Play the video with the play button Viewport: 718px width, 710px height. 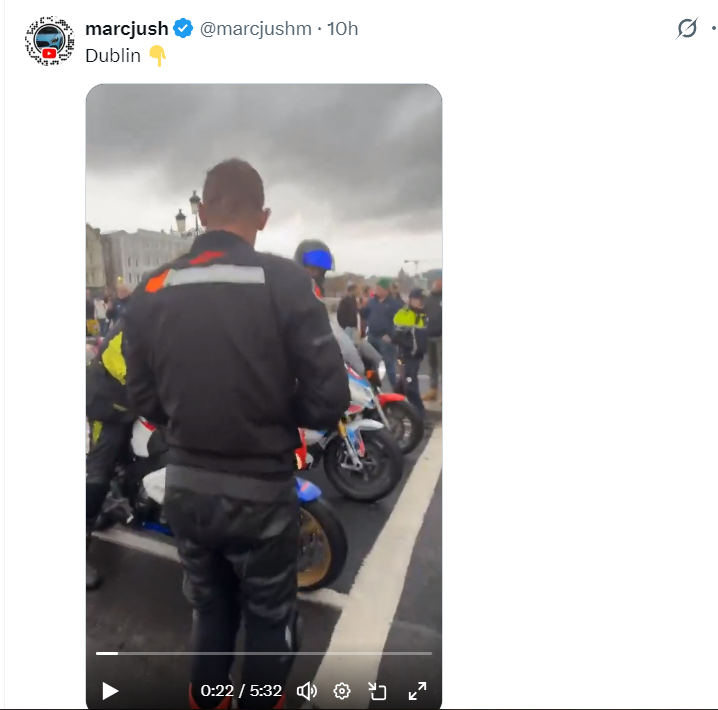[x=110, y=691]
